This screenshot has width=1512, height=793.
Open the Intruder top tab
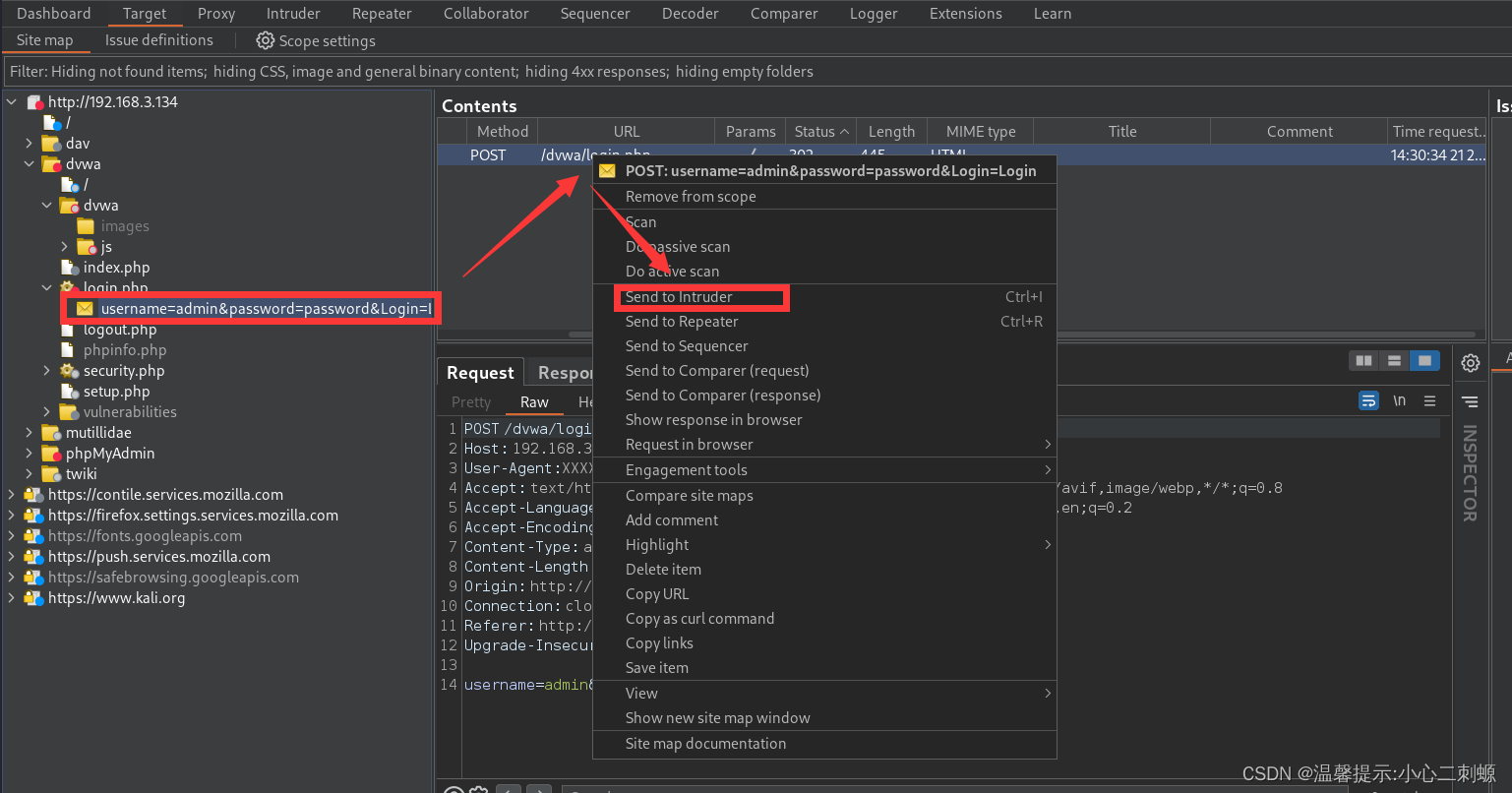pyautogui.click(x=293, y=14)
